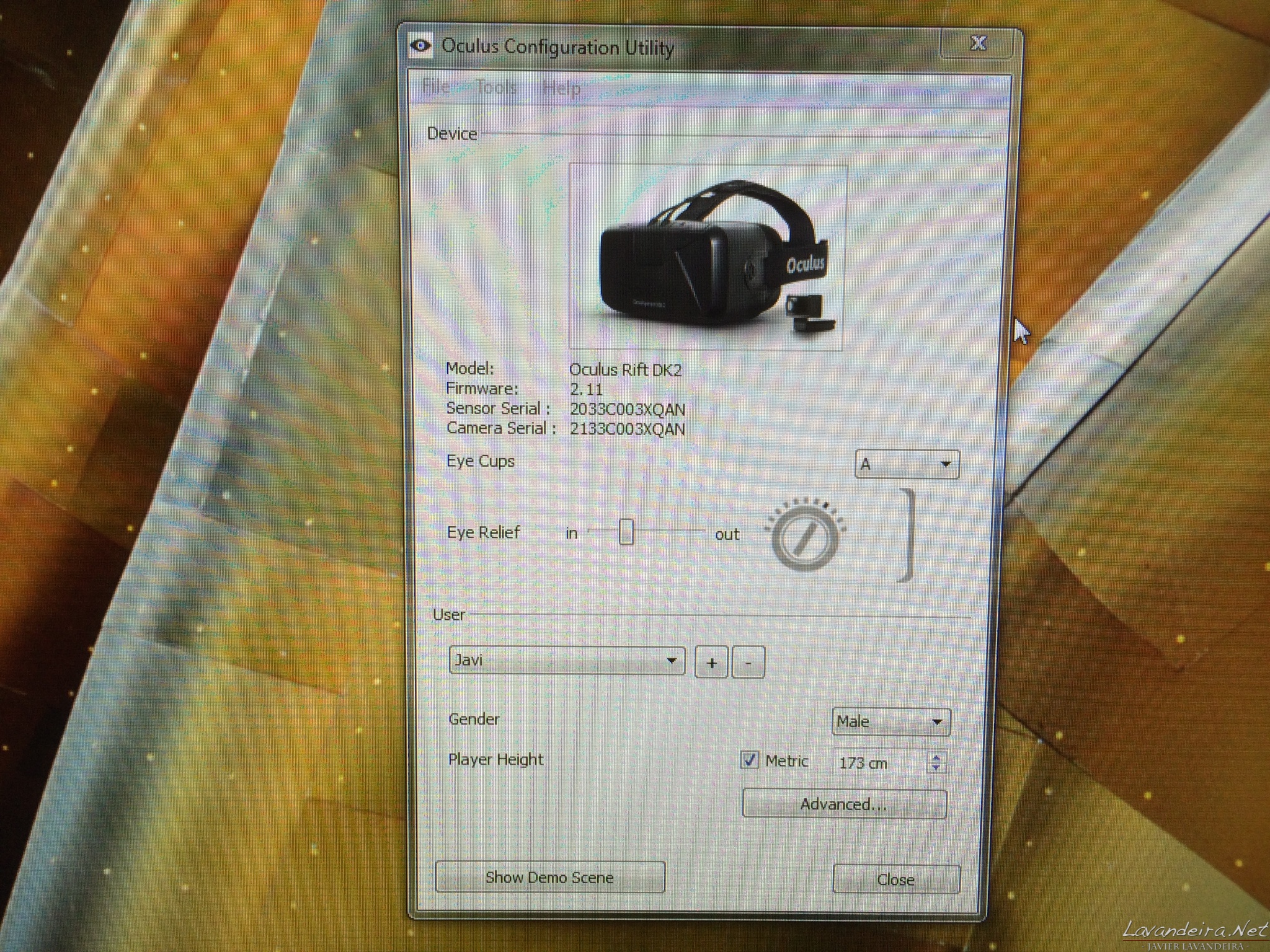This screenshot has width=1270, height=952.
Task: Click the Show Demo Scene button
Action: [x=550, y=877]
